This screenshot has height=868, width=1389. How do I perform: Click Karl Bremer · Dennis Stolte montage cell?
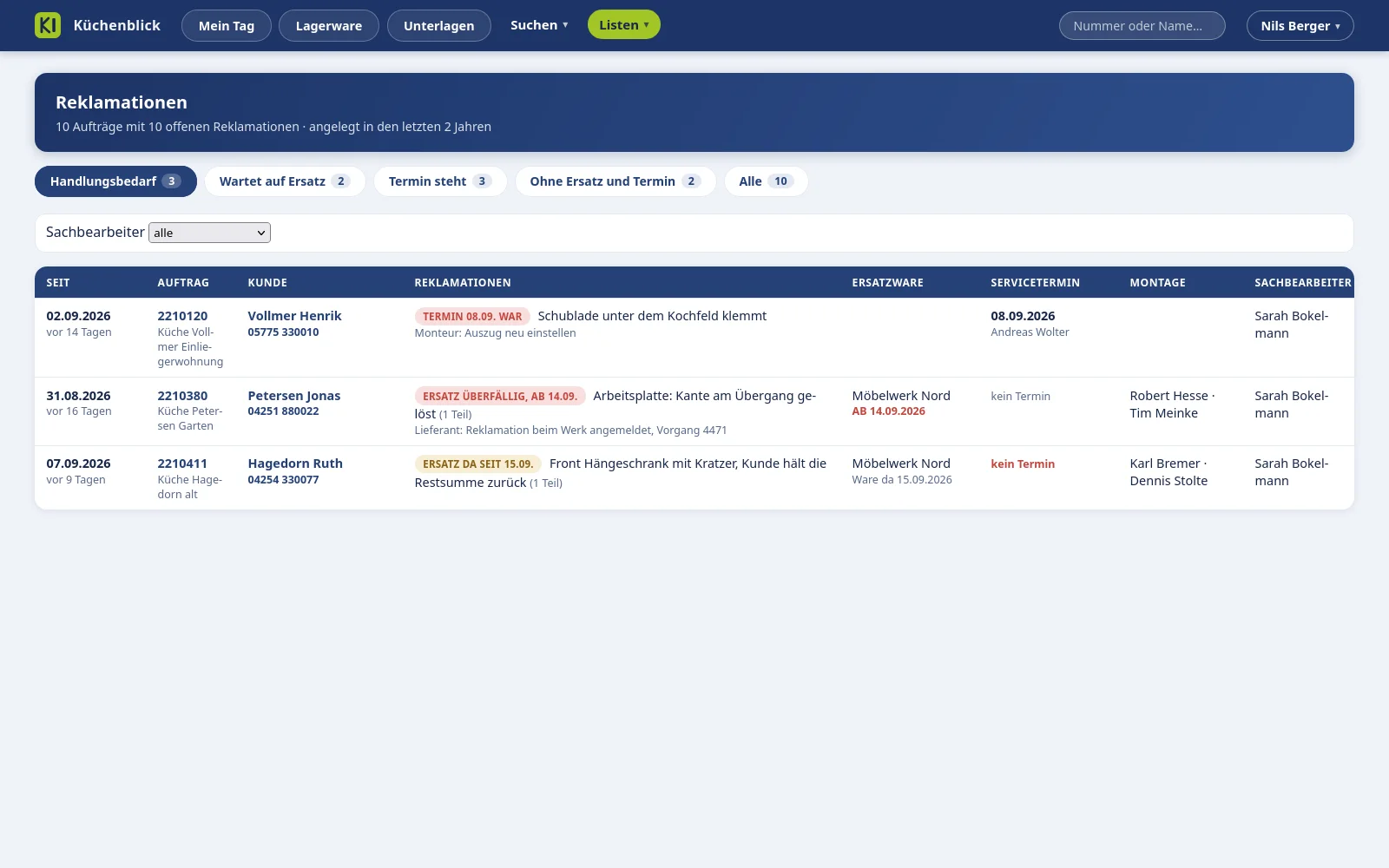click(1168, 472)
